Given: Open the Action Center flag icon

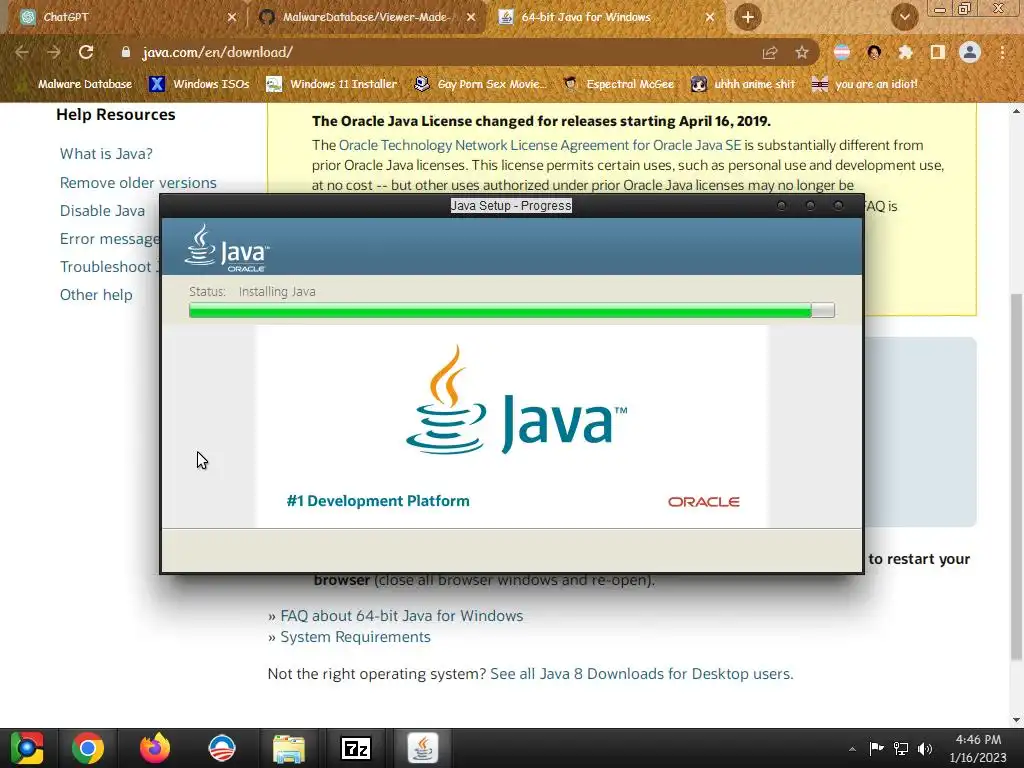Looking at the screenshot, I should pyautogui.click(x=876, y=748).
